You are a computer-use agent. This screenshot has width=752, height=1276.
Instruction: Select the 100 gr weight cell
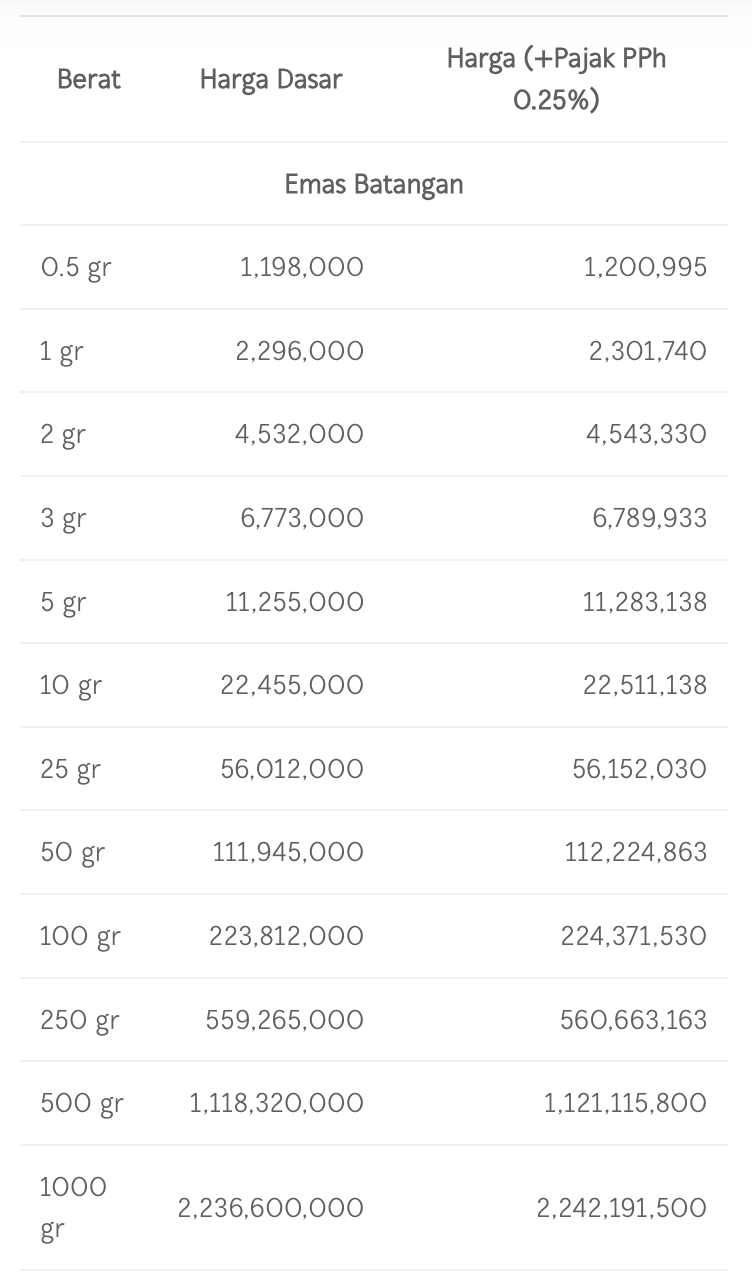[x=80, y=936]
